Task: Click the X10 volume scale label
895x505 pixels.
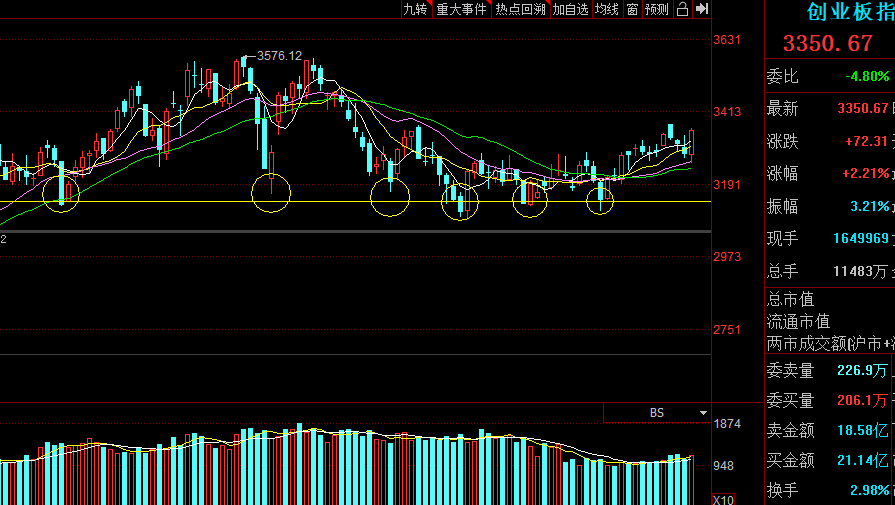Action: tap(725, 498)
